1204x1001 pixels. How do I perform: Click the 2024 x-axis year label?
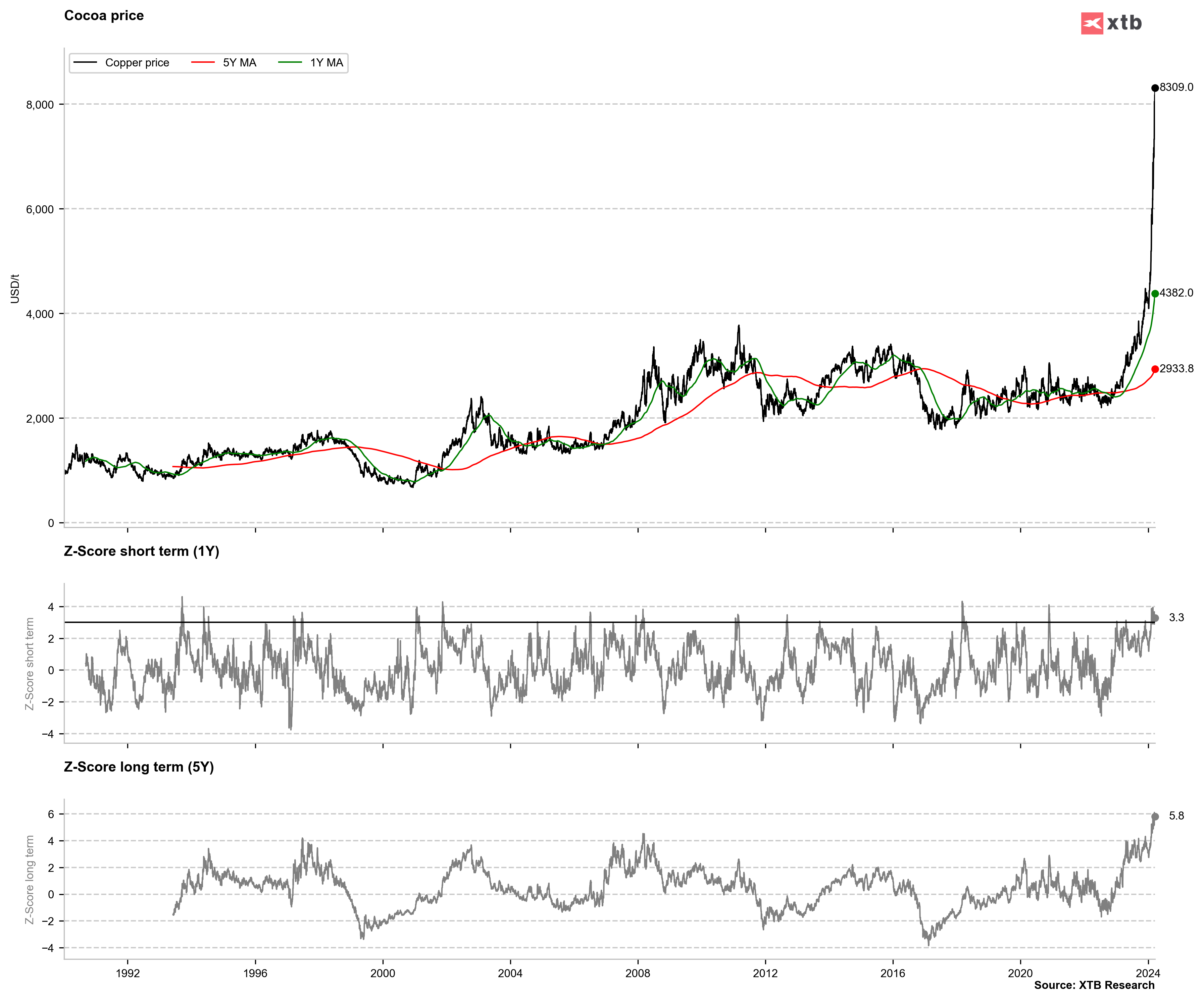coord(1148,973)
